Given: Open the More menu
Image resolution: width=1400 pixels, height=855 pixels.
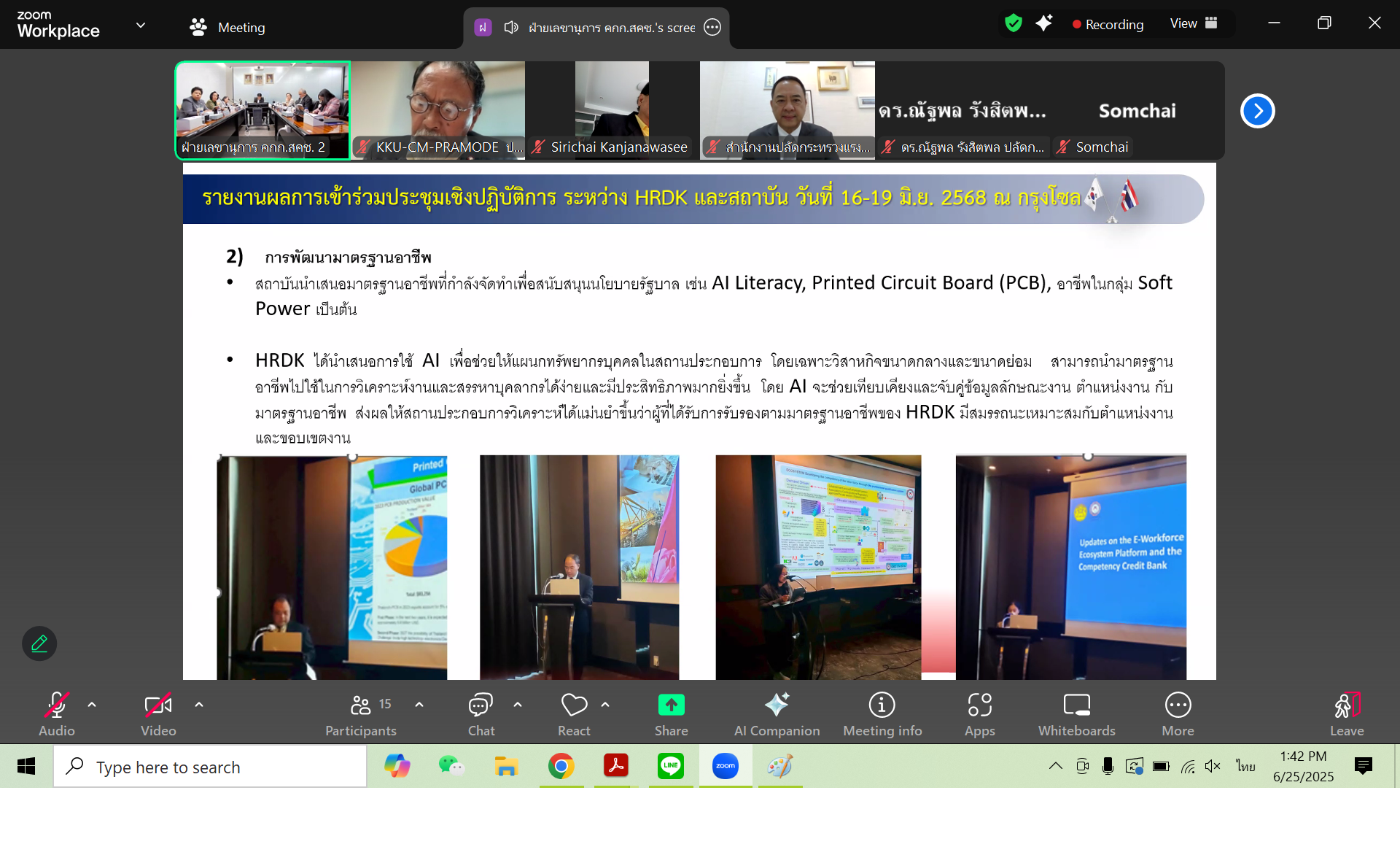Looking at the screenshot, I should point(1178,705).
